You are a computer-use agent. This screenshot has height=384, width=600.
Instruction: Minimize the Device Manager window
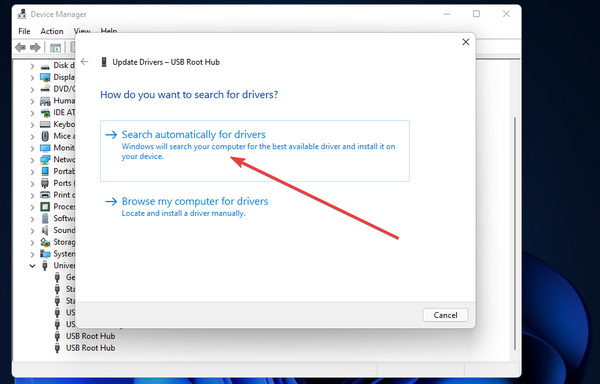point(447,14)
